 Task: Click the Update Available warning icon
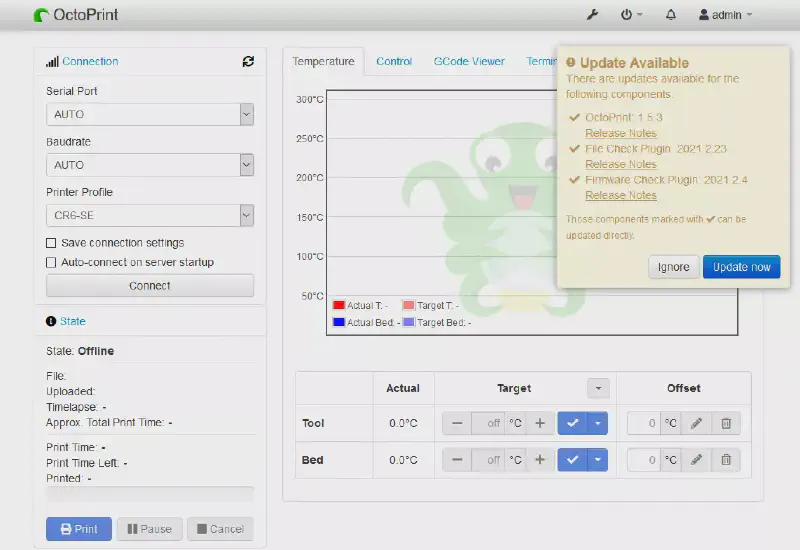pyautogui.click(x=570, y=62)
